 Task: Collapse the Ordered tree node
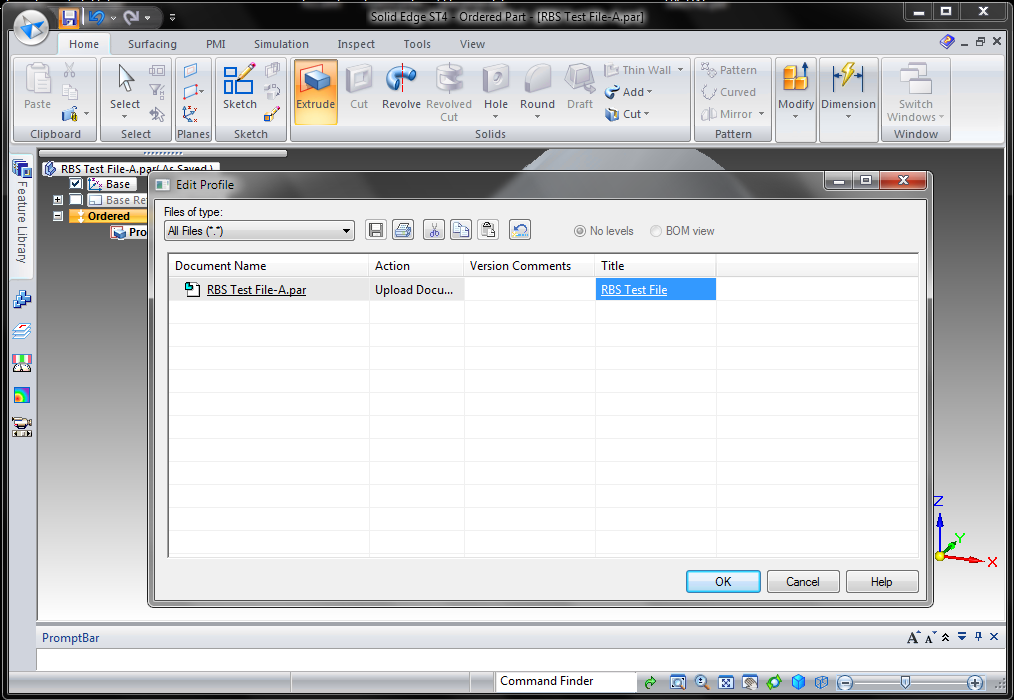pyautogui.click(x=58, y=216)
